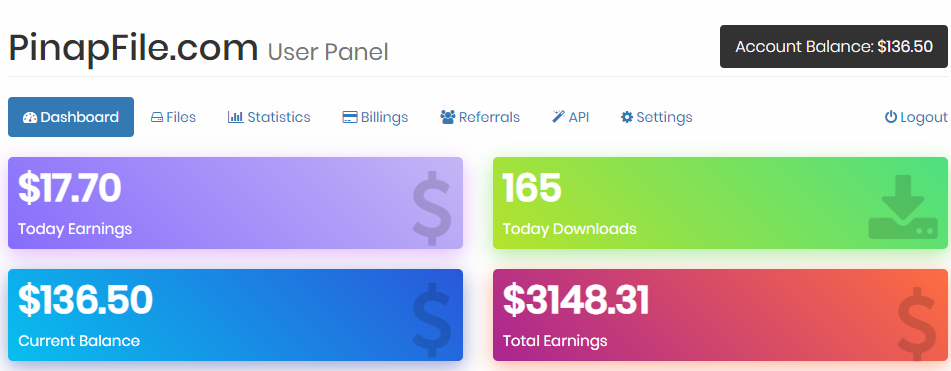
Task: Click the Logout link
Action: [916, 117]
